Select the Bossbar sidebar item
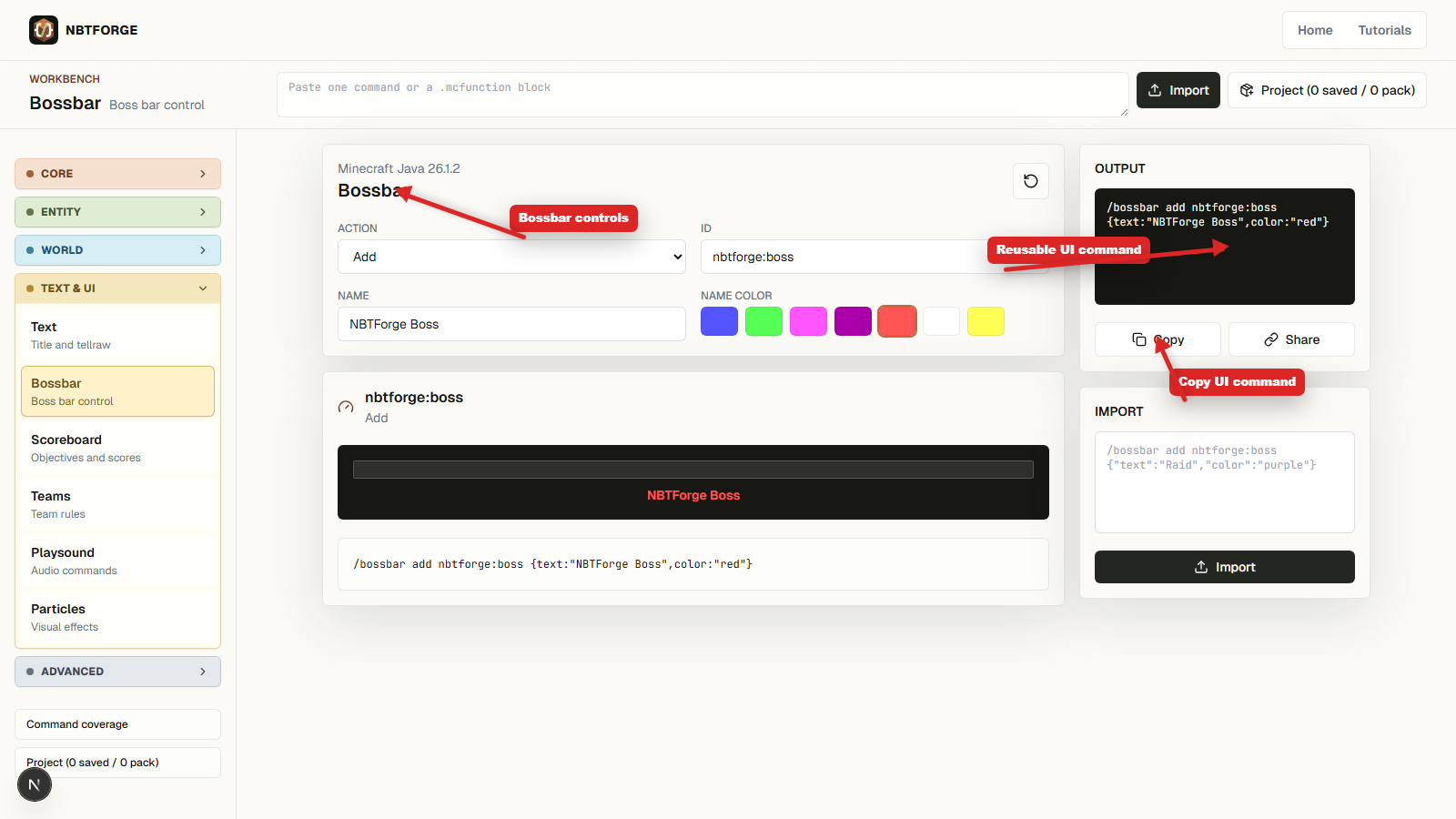The width and height of the screenshot is (1456, 819). (117, 391)
